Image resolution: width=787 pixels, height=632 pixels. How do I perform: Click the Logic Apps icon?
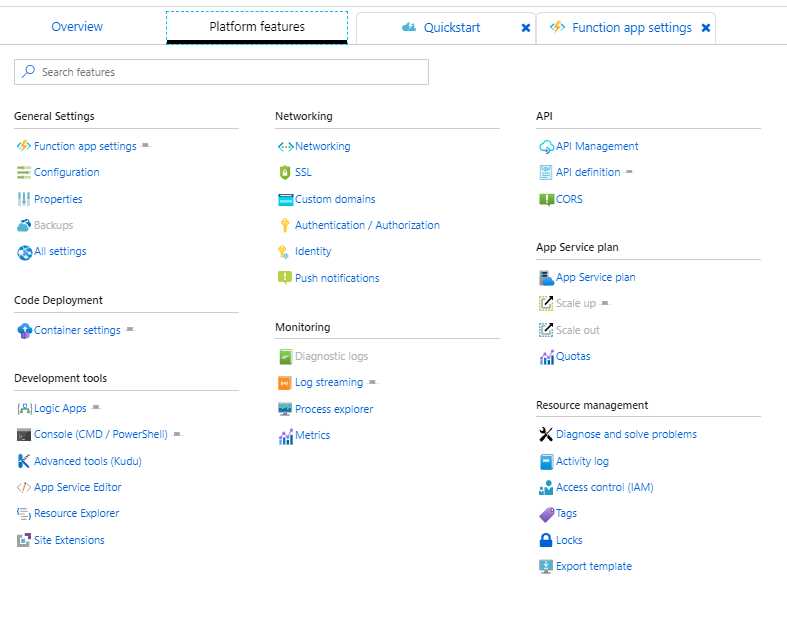point(25,409)
